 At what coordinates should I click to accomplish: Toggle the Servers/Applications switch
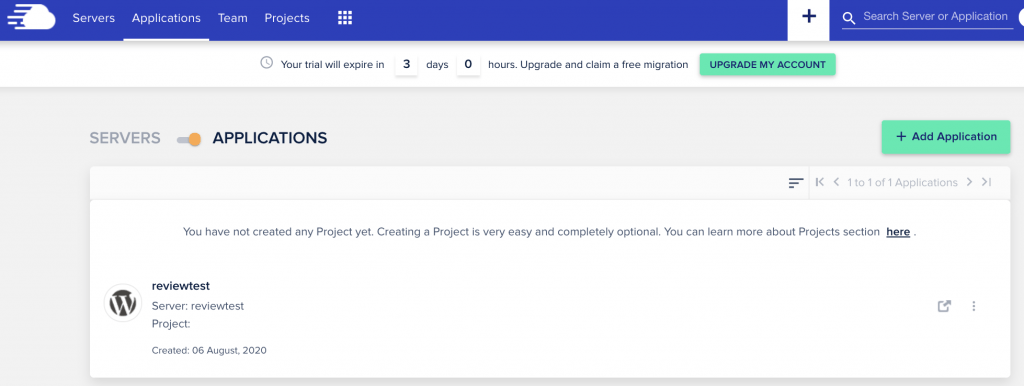[189, 139]
